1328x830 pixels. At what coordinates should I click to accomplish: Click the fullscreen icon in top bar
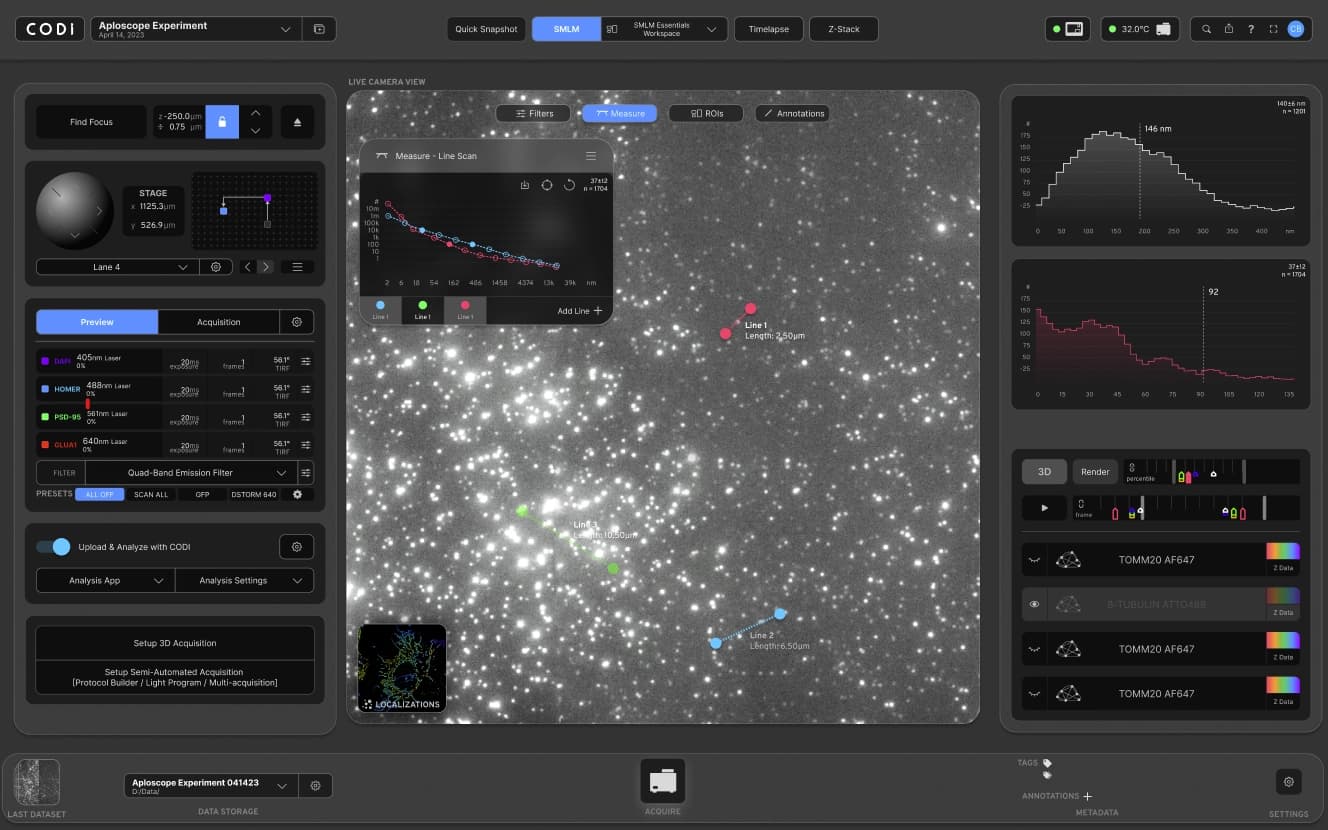(1273, 29)
